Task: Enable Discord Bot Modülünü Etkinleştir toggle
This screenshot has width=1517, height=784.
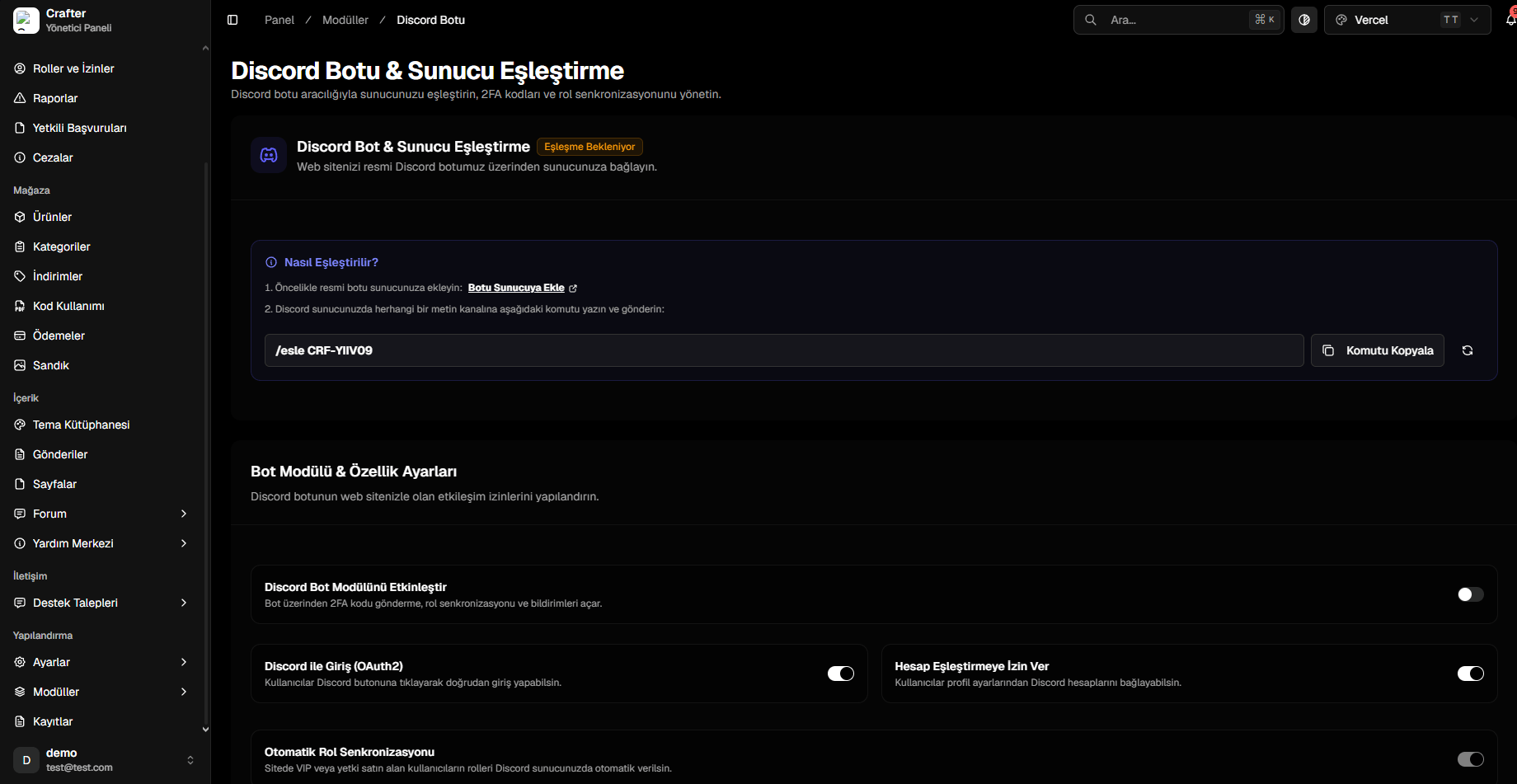Action: coord(1470,594)
